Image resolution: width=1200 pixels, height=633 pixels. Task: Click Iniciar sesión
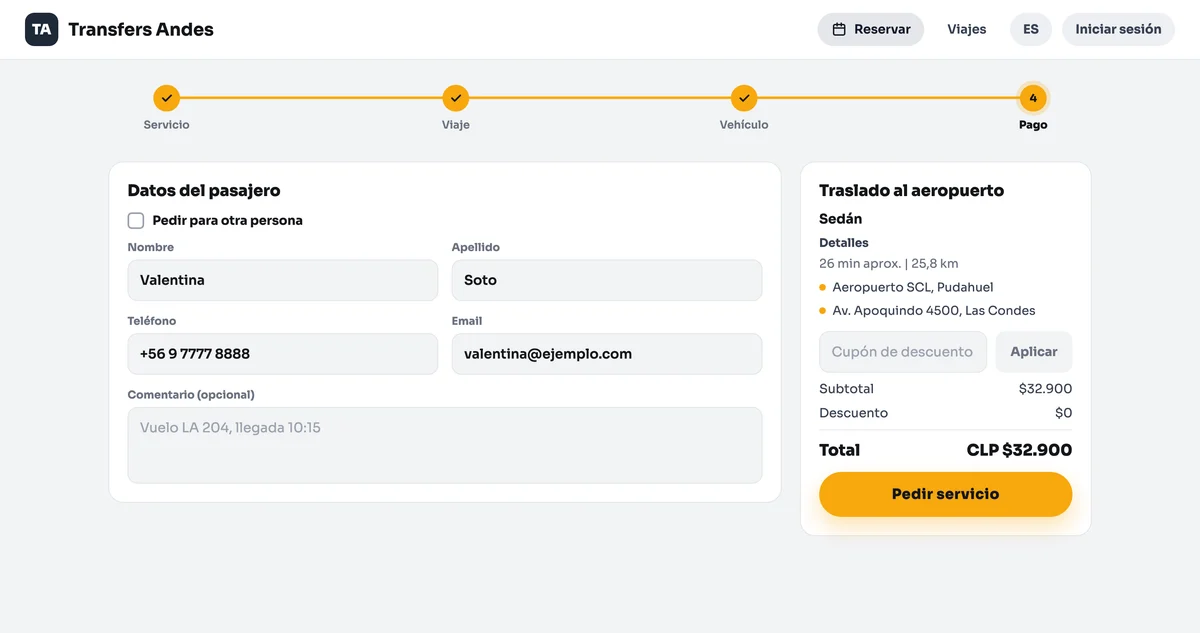click(x=1118, y=29)
